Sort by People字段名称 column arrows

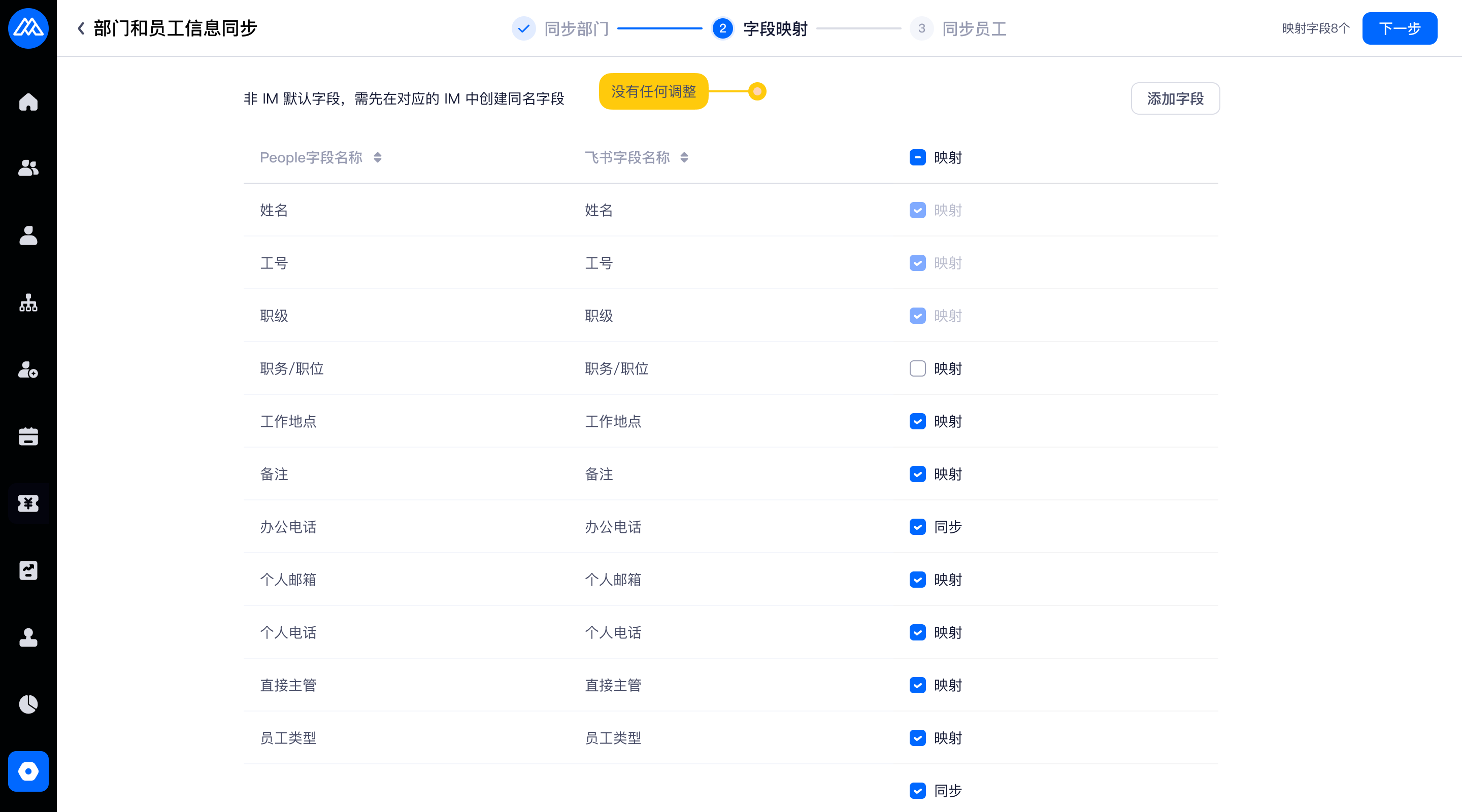(377, 157)
